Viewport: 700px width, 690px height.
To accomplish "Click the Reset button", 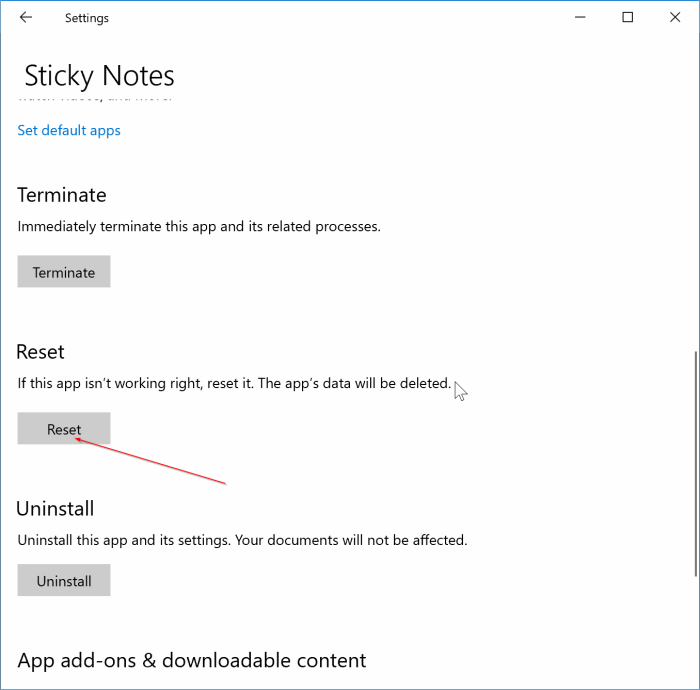I will coord(64,428).
